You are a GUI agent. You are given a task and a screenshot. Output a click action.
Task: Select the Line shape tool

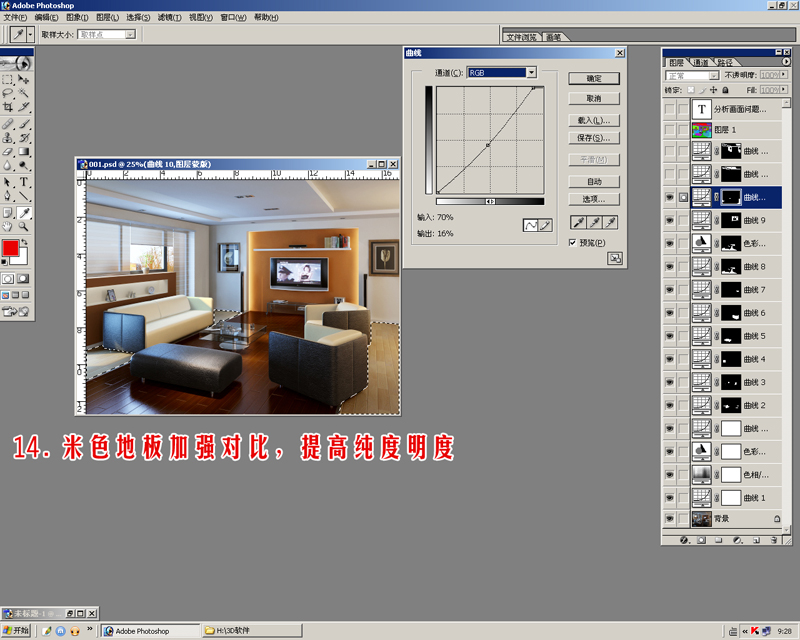(x=23, y=196)
